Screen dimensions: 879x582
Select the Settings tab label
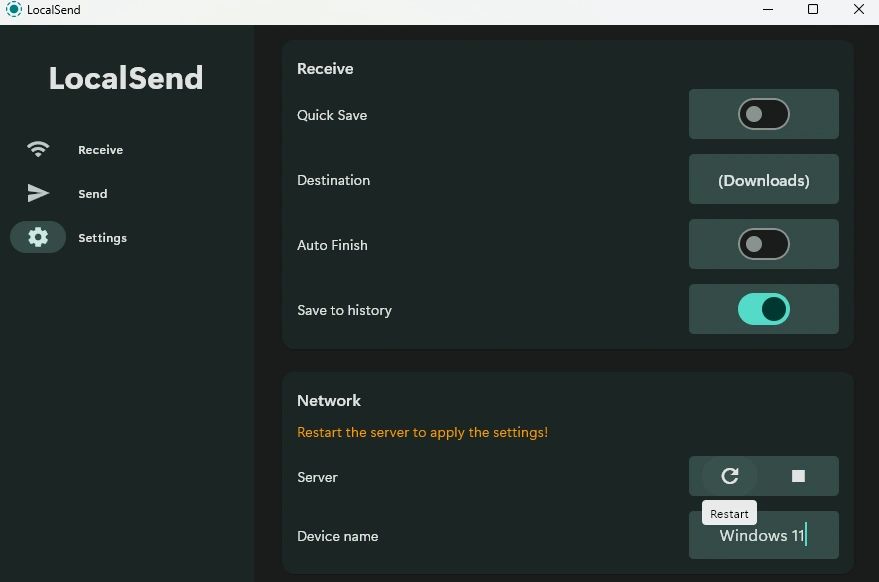click(x=102, y=238)
